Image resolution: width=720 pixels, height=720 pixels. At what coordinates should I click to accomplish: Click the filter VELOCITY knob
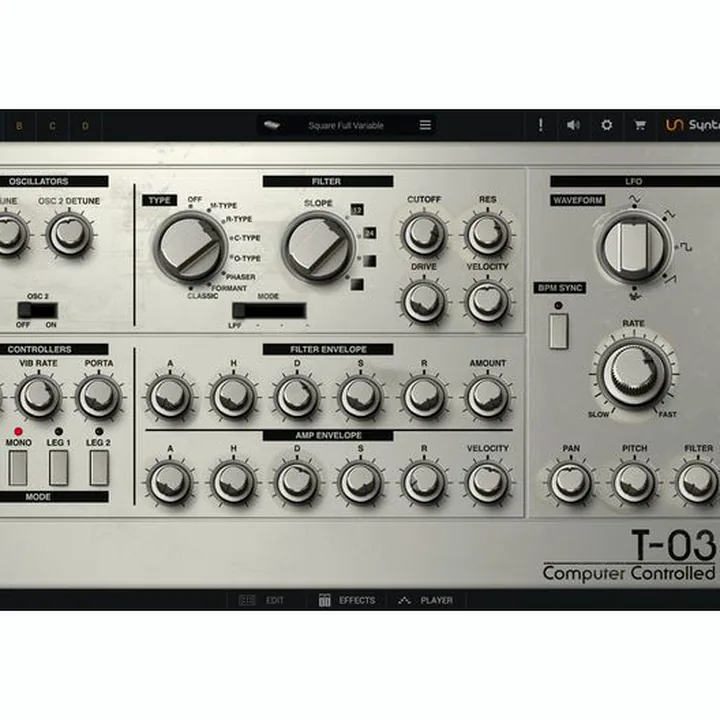(x=487, y=301)
